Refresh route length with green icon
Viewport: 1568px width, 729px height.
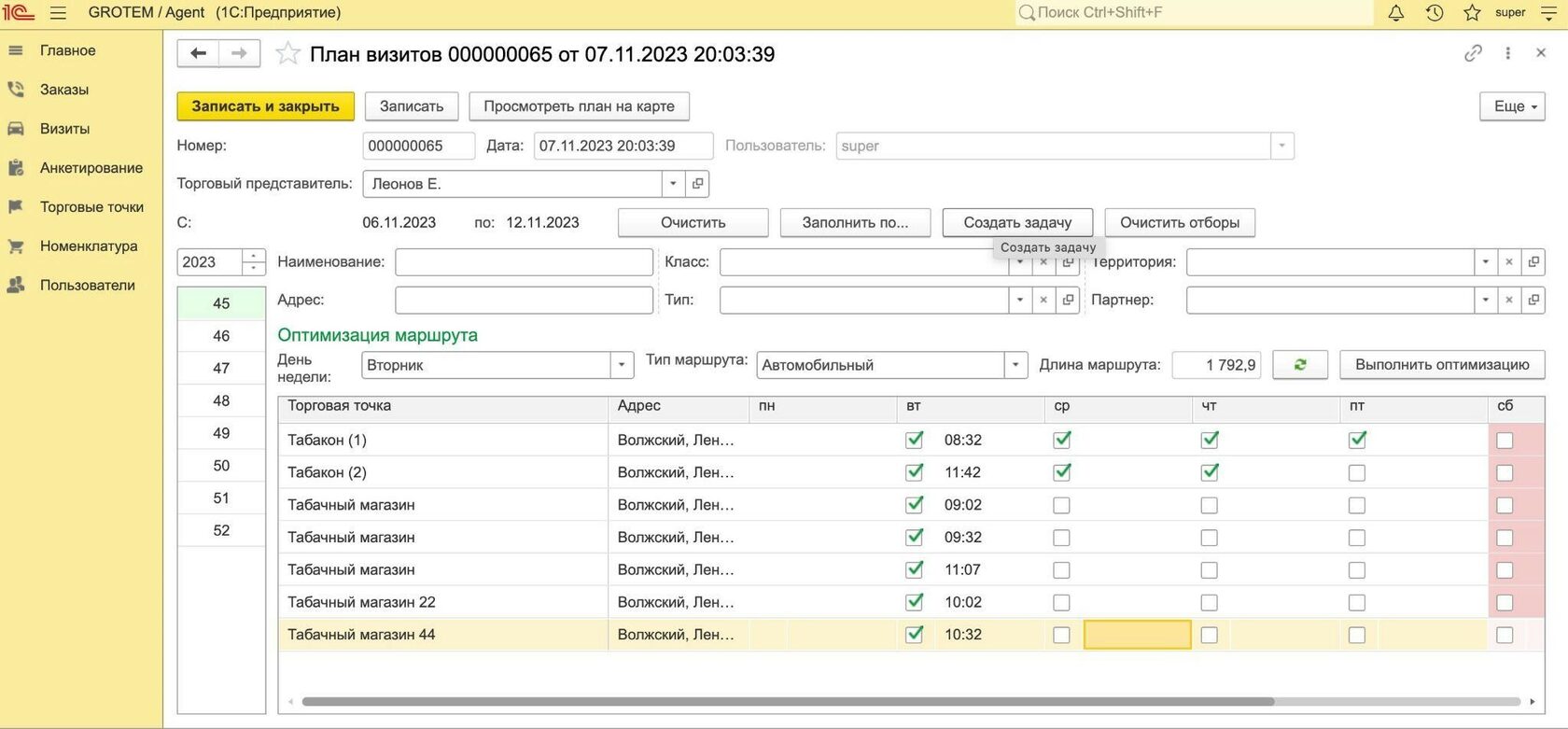[1300, 365]
